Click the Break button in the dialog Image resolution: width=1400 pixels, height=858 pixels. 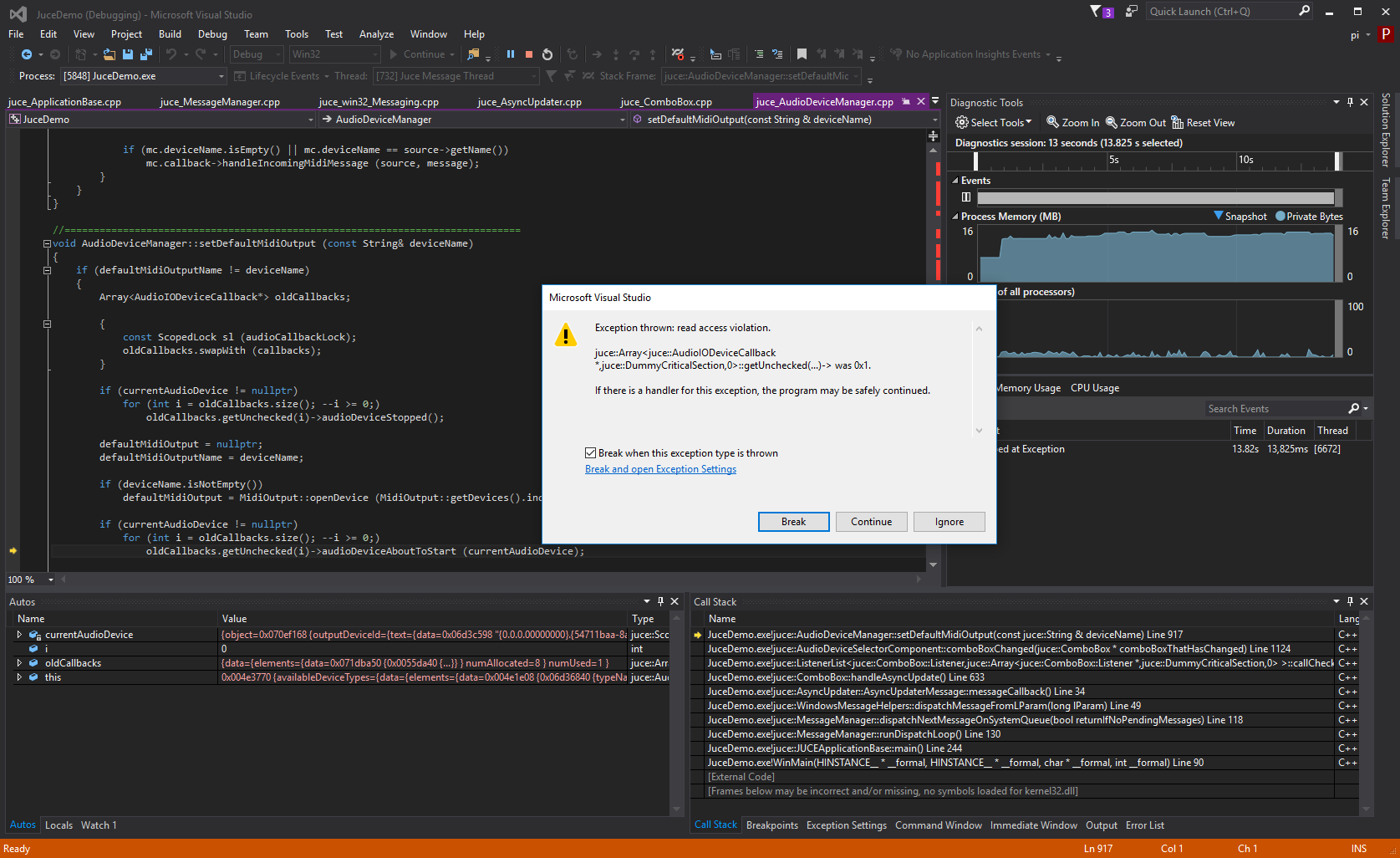[x=793, y=522]
